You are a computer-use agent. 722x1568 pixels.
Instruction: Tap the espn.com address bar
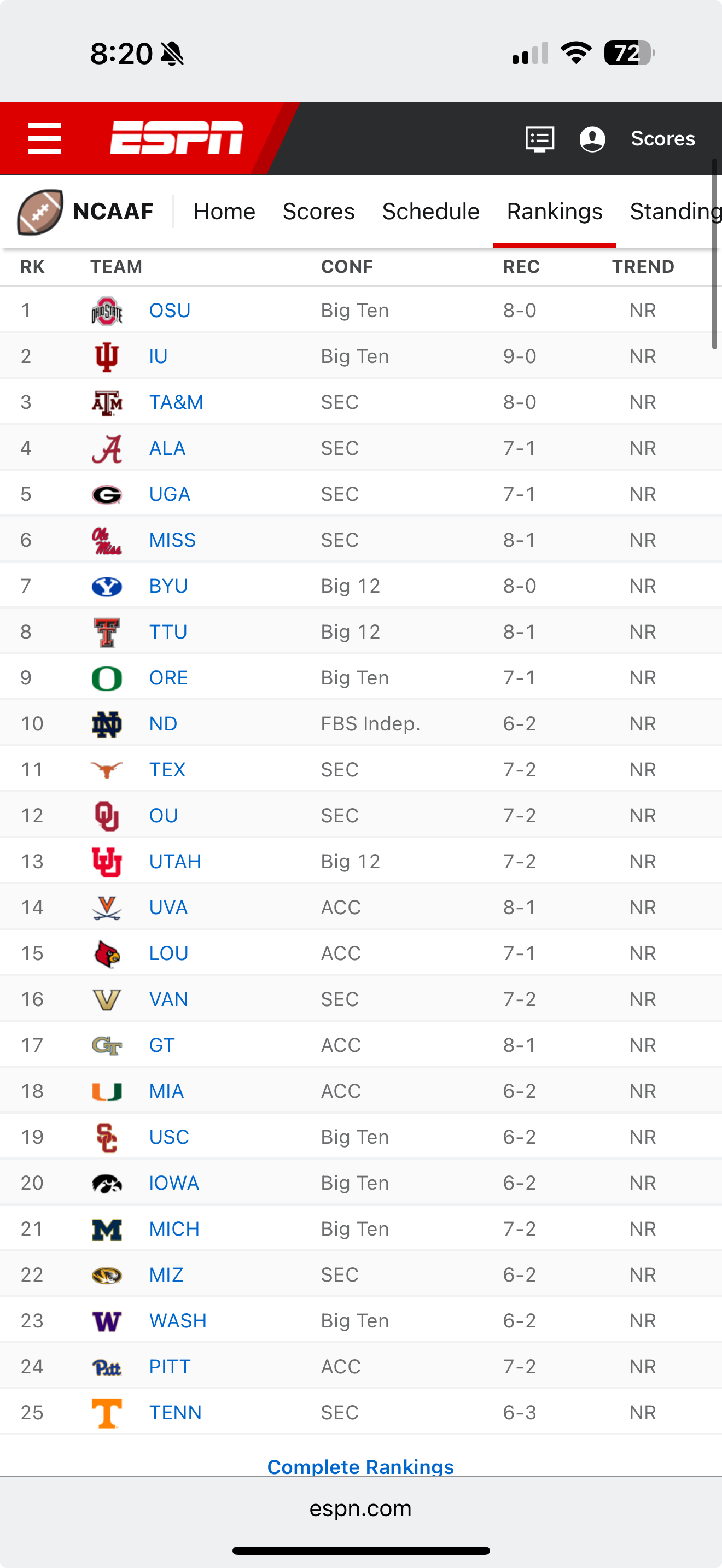360,1508
